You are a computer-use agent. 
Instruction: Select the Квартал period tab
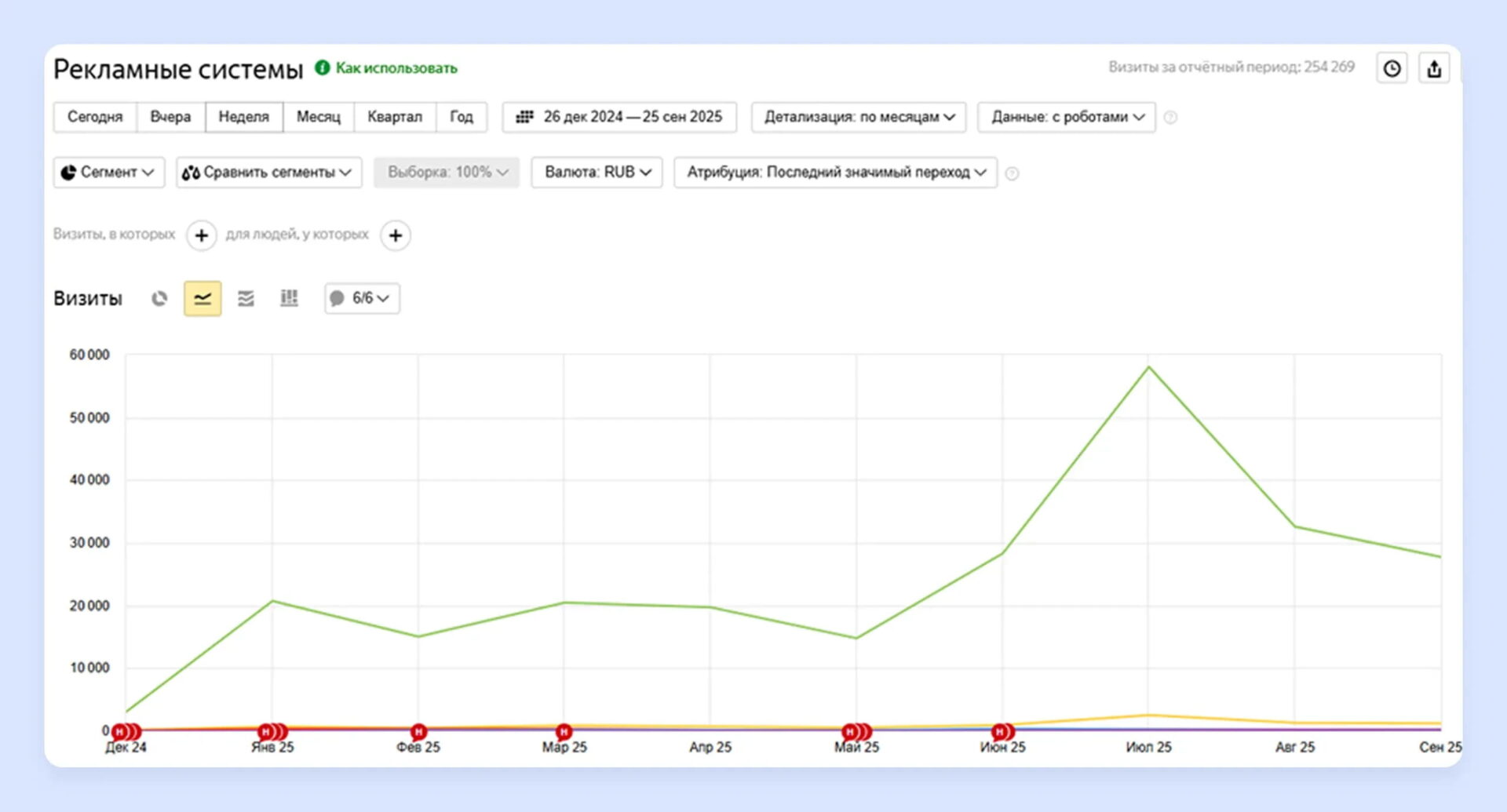click(395, 117)
